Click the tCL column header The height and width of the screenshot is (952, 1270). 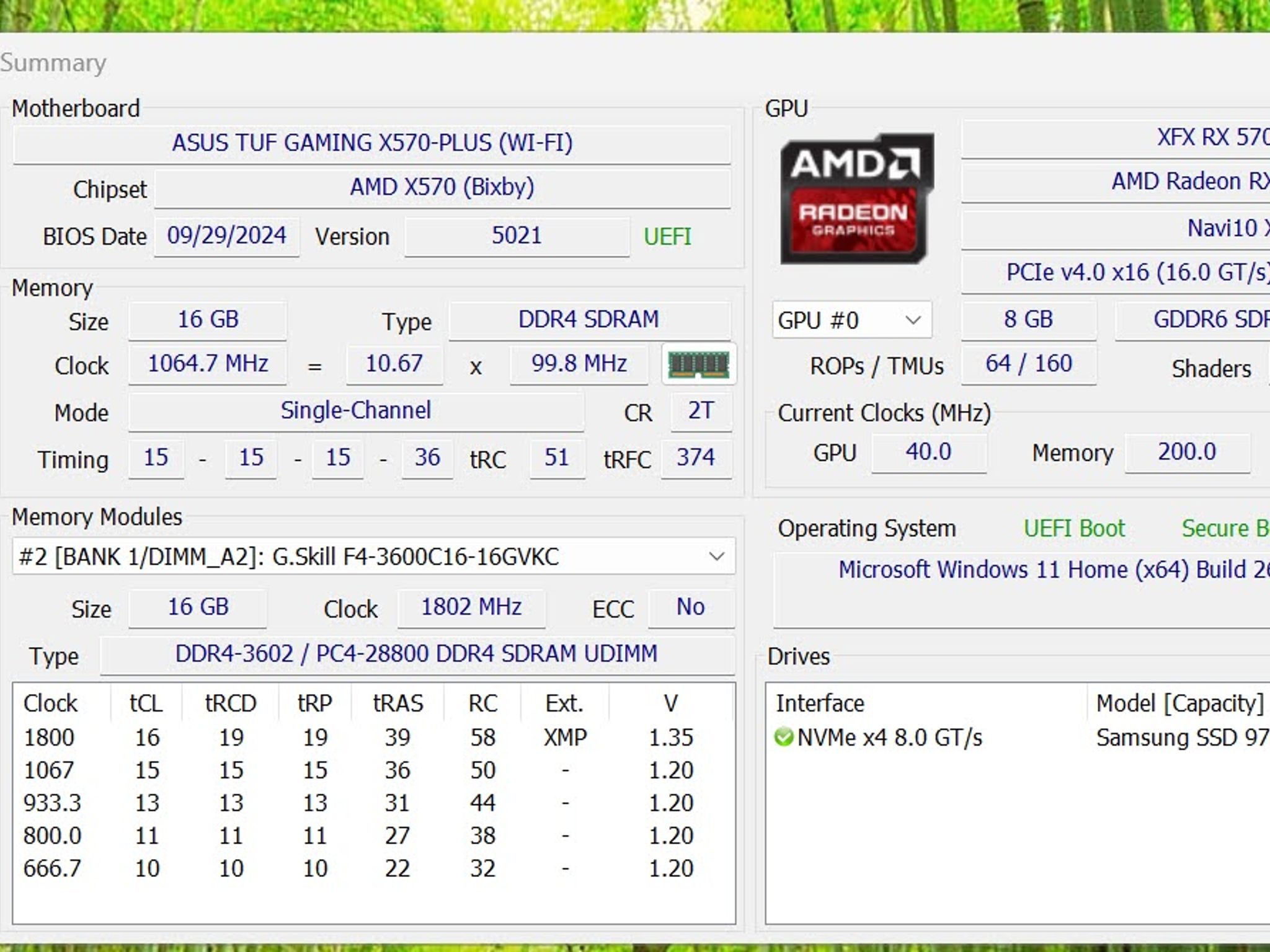point(146,703)
